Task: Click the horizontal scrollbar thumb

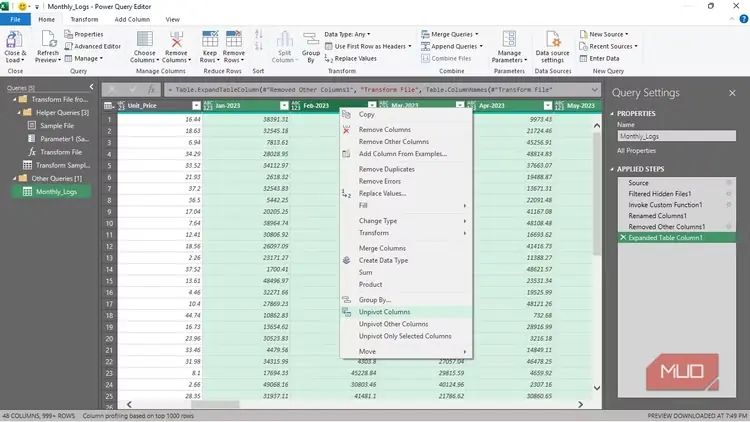Action: (215, 404)
